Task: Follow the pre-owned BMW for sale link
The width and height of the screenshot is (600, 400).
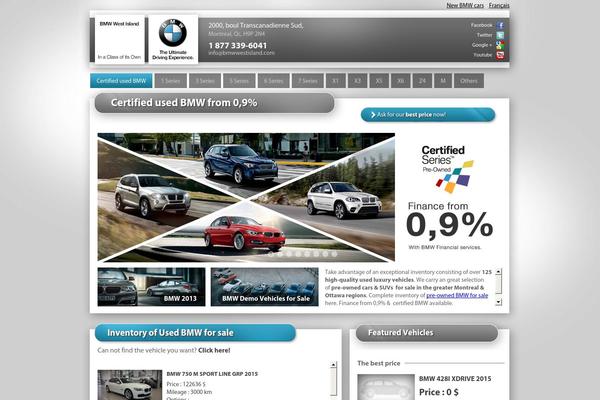Action: pos(457,295)
